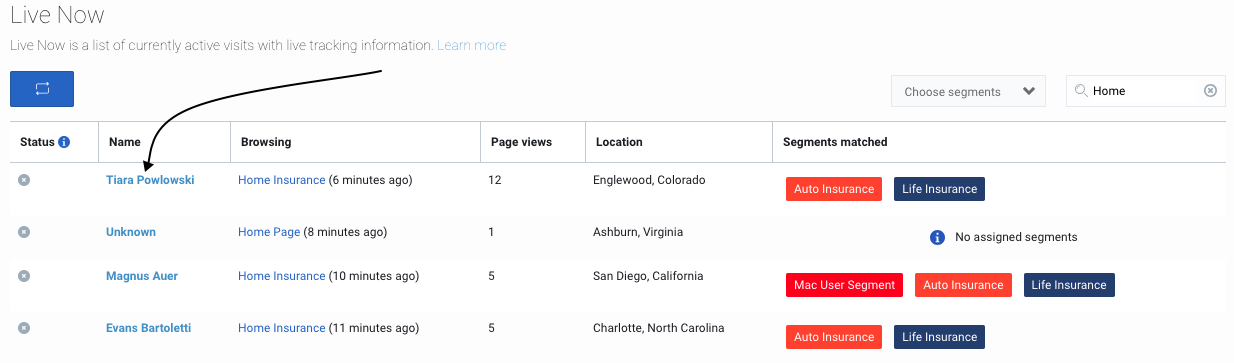1234x363 pixels.
Task: Click the Status info icon
Action: [64, 142]
